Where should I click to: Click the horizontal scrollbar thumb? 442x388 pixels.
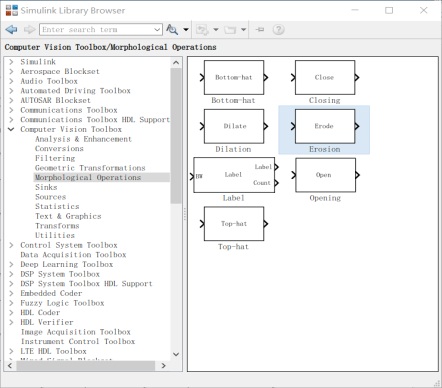pos(86,366)
